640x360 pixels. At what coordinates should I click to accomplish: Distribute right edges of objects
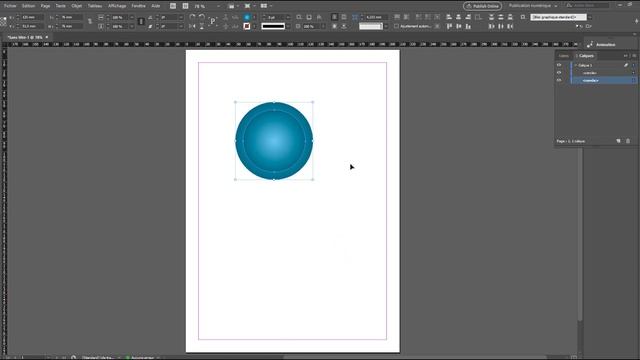(510, 26)
